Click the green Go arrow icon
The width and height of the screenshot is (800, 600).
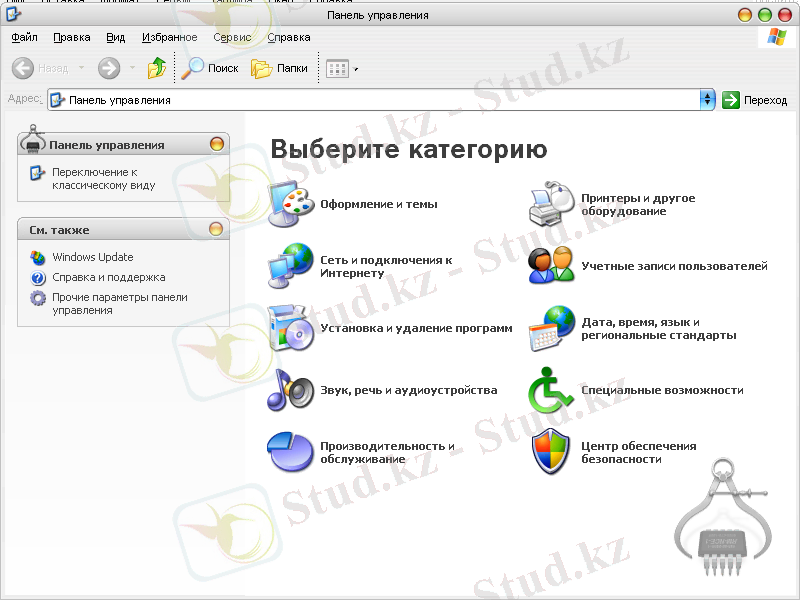[x=731, y=100]
